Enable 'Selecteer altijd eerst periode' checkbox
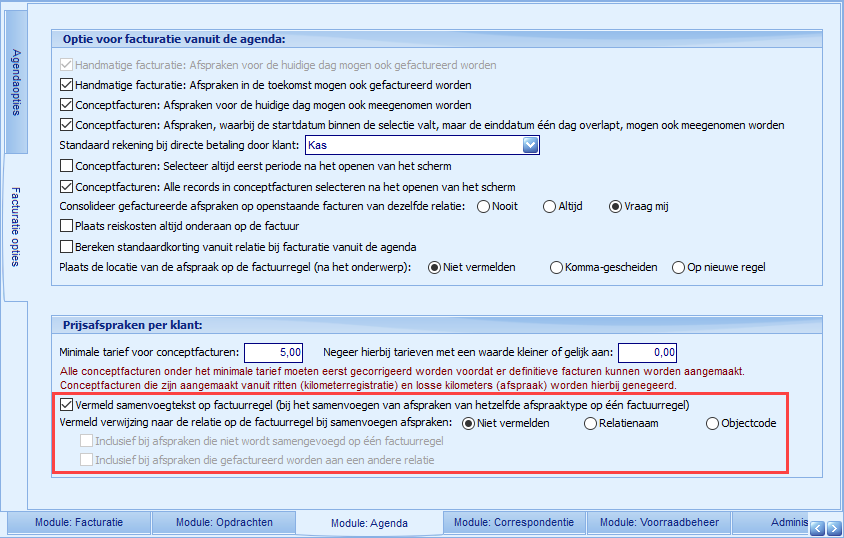 click(x=67, y=166)
